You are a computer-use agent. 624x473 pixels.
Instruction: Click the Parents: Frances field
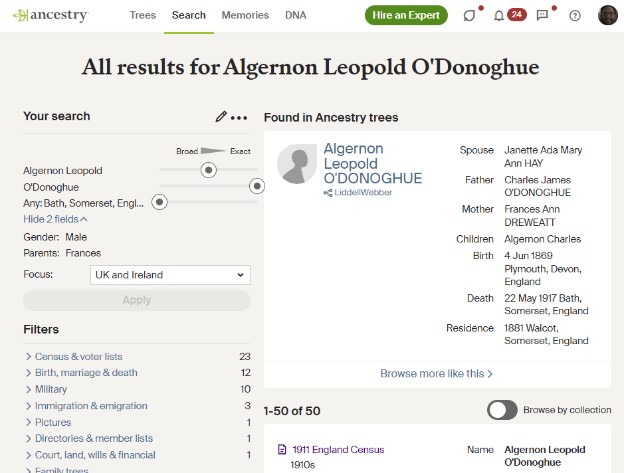(62, 253)
